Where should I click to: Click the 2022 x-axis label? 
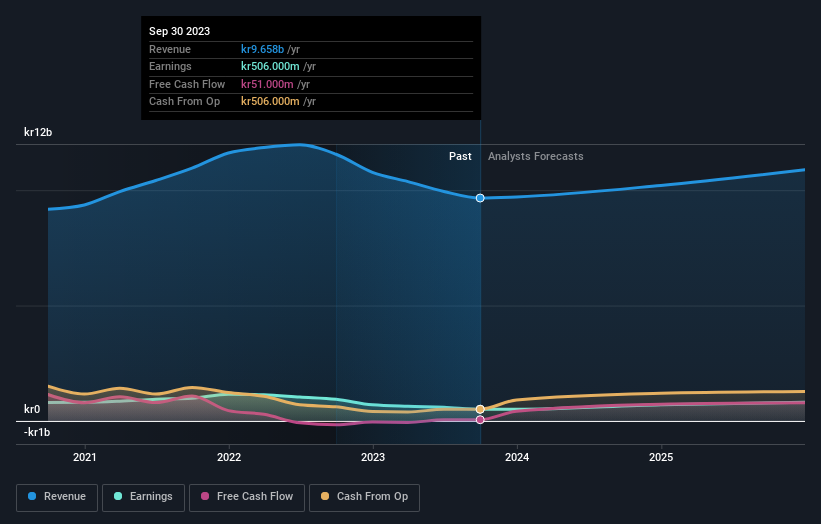[229, 457]
